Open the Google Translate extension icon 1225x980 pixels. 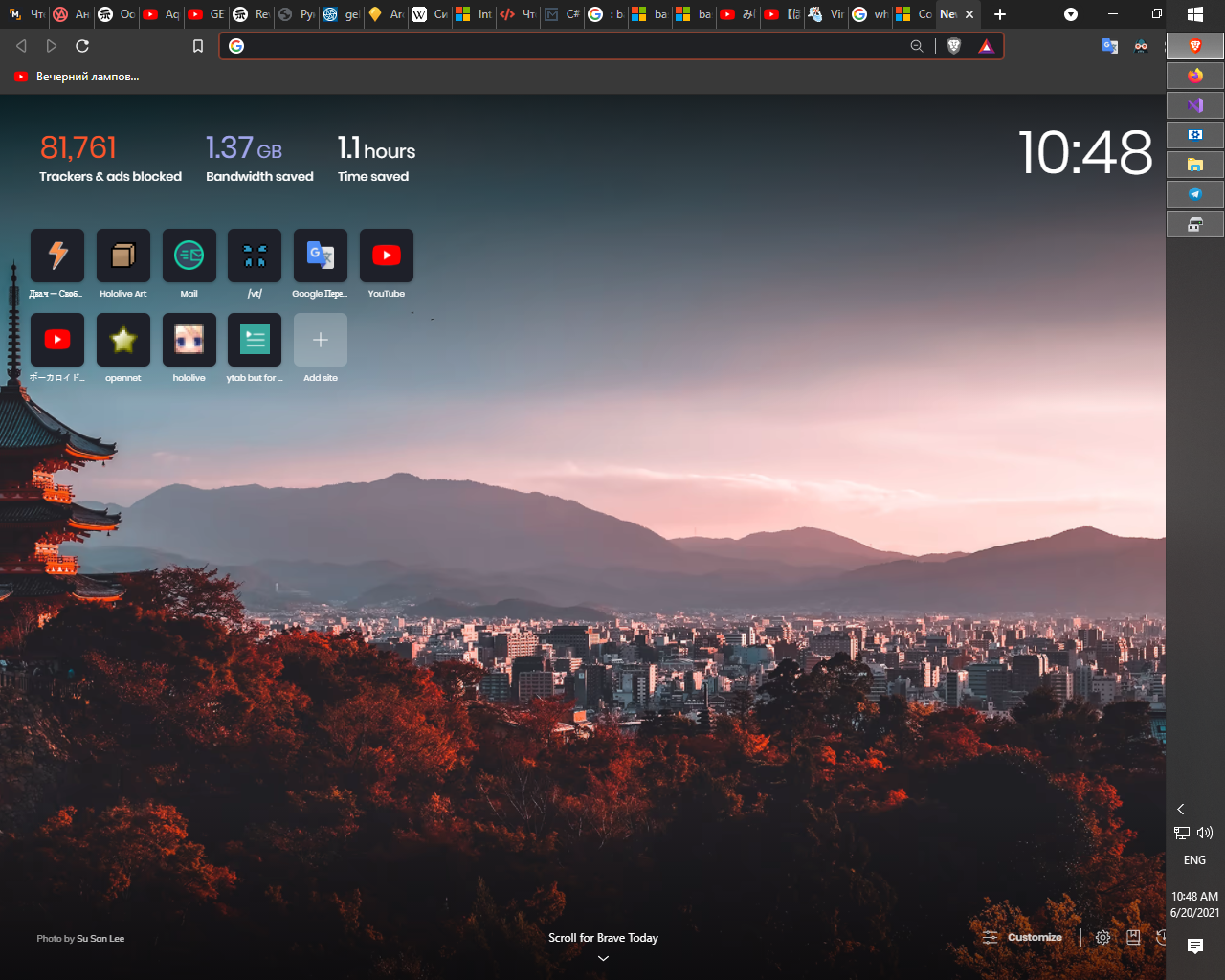[1110, 46]
